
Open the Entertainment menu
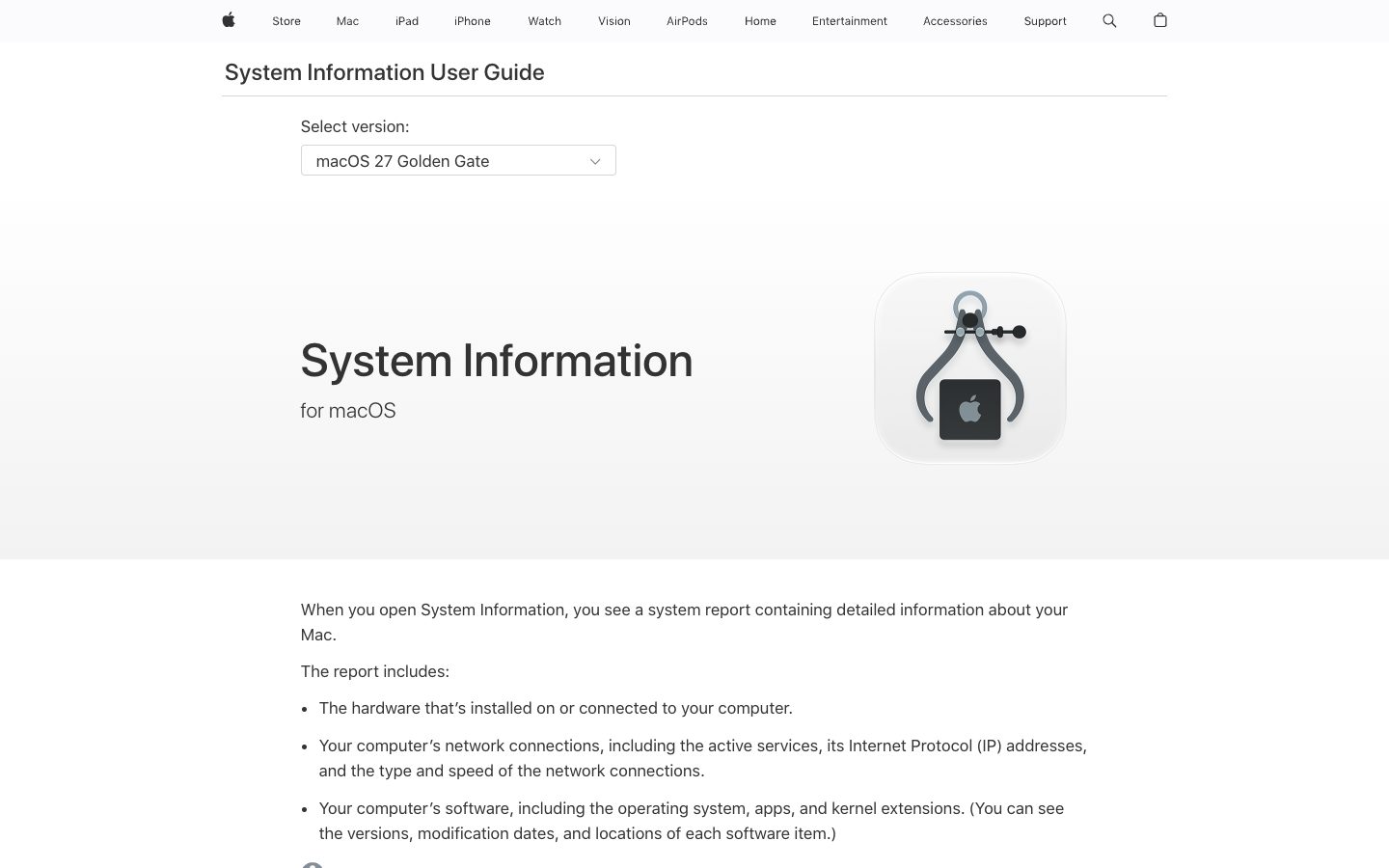[x=850, y=21]
